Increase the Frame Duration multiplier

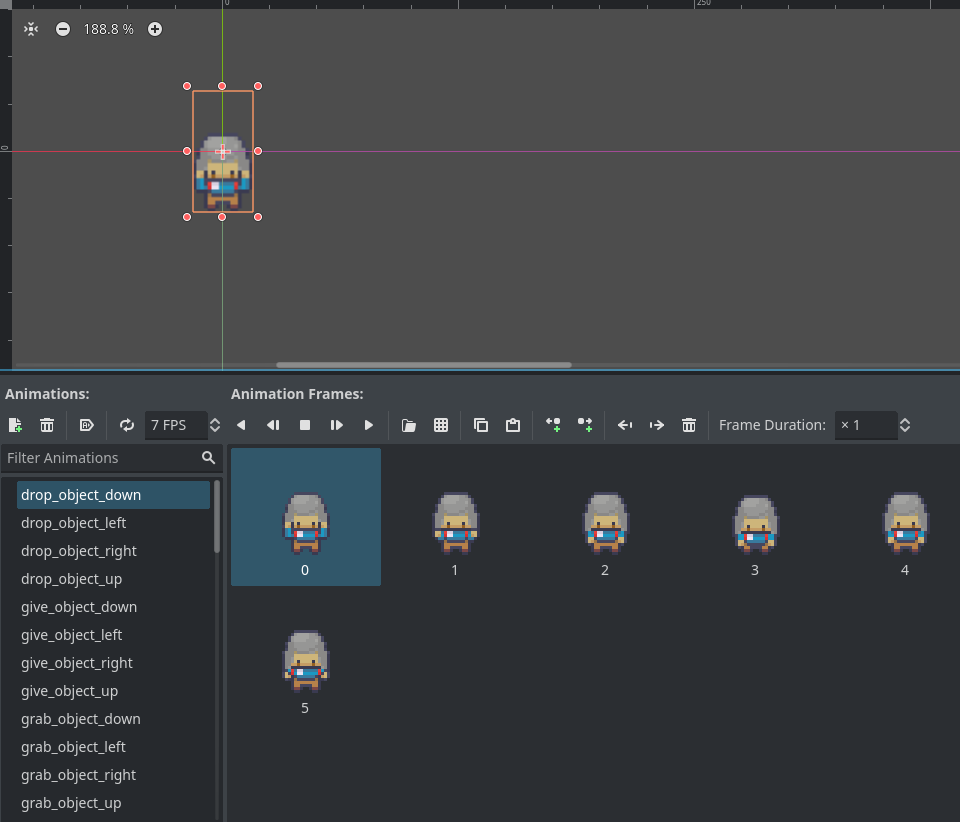click(905, 419)
